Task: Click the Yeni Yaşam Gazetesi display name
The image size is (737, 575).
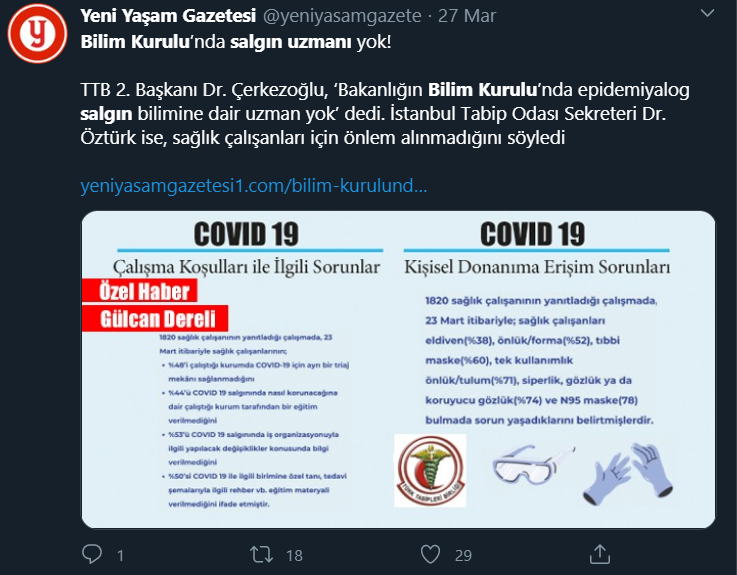Action: pyautogui.click(x=168, y=16)
